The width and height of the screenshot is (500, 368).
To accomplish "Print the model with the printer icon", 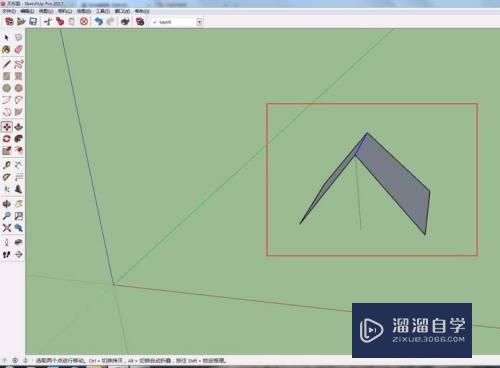I will pos(125,22).
